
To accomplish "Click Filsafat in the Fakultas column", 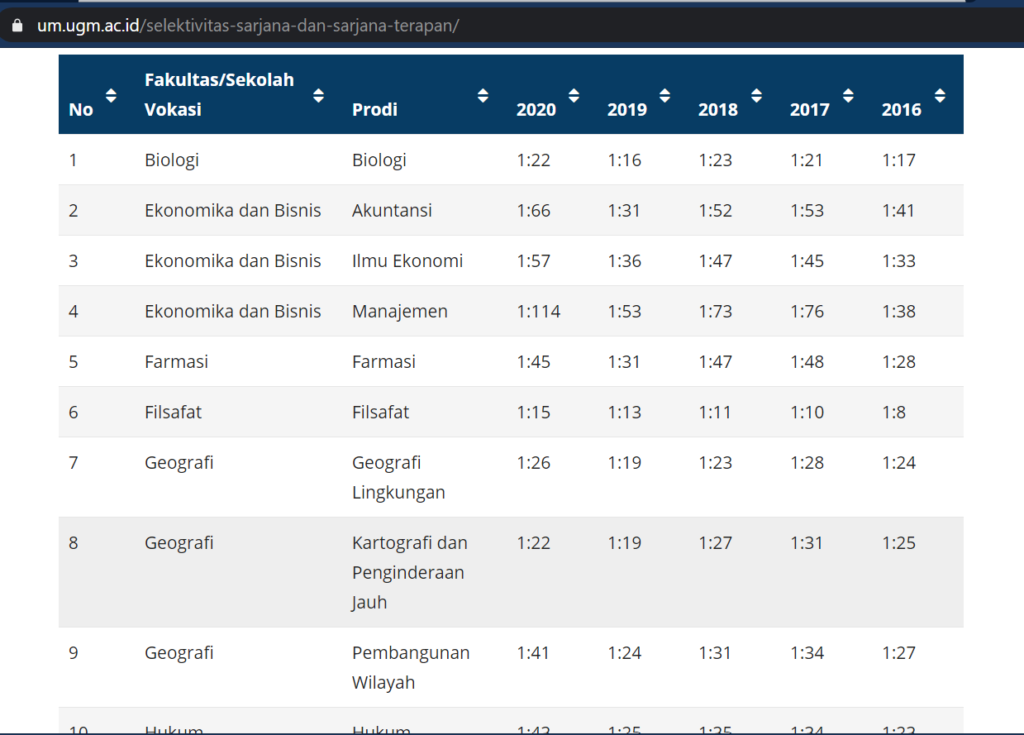I will [173, 412].
